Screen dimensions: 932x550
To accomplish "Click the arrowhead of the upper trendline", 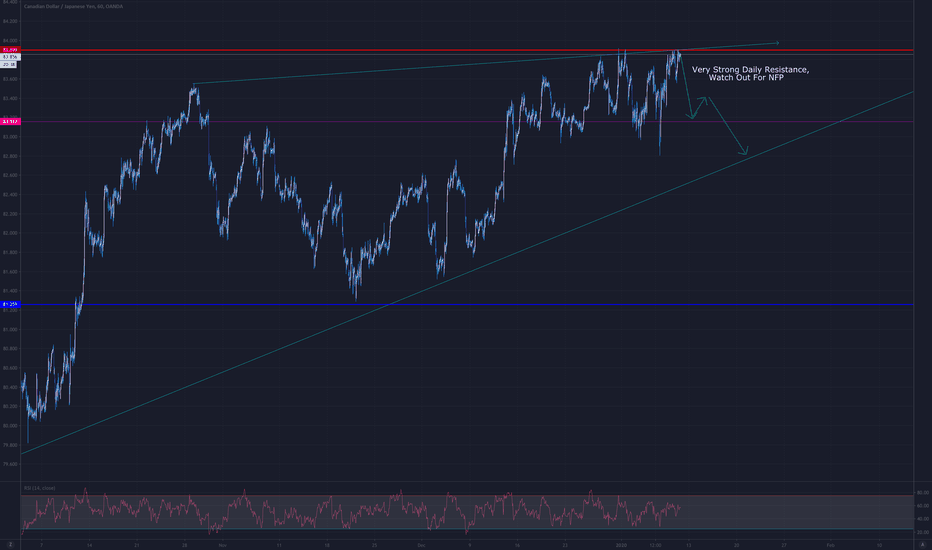I will pyautogui.click(x=776, y=43).
